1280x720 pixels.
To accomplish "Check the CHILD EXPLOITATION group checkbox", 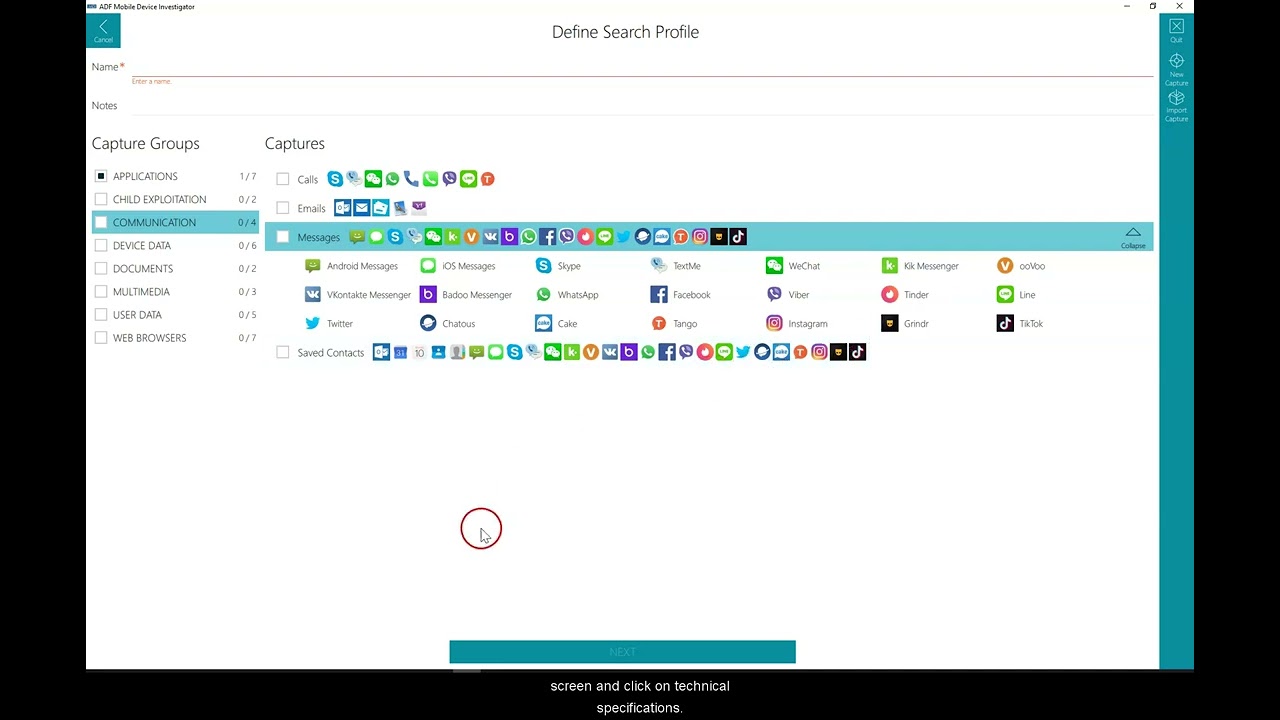I will coord(101,199).
